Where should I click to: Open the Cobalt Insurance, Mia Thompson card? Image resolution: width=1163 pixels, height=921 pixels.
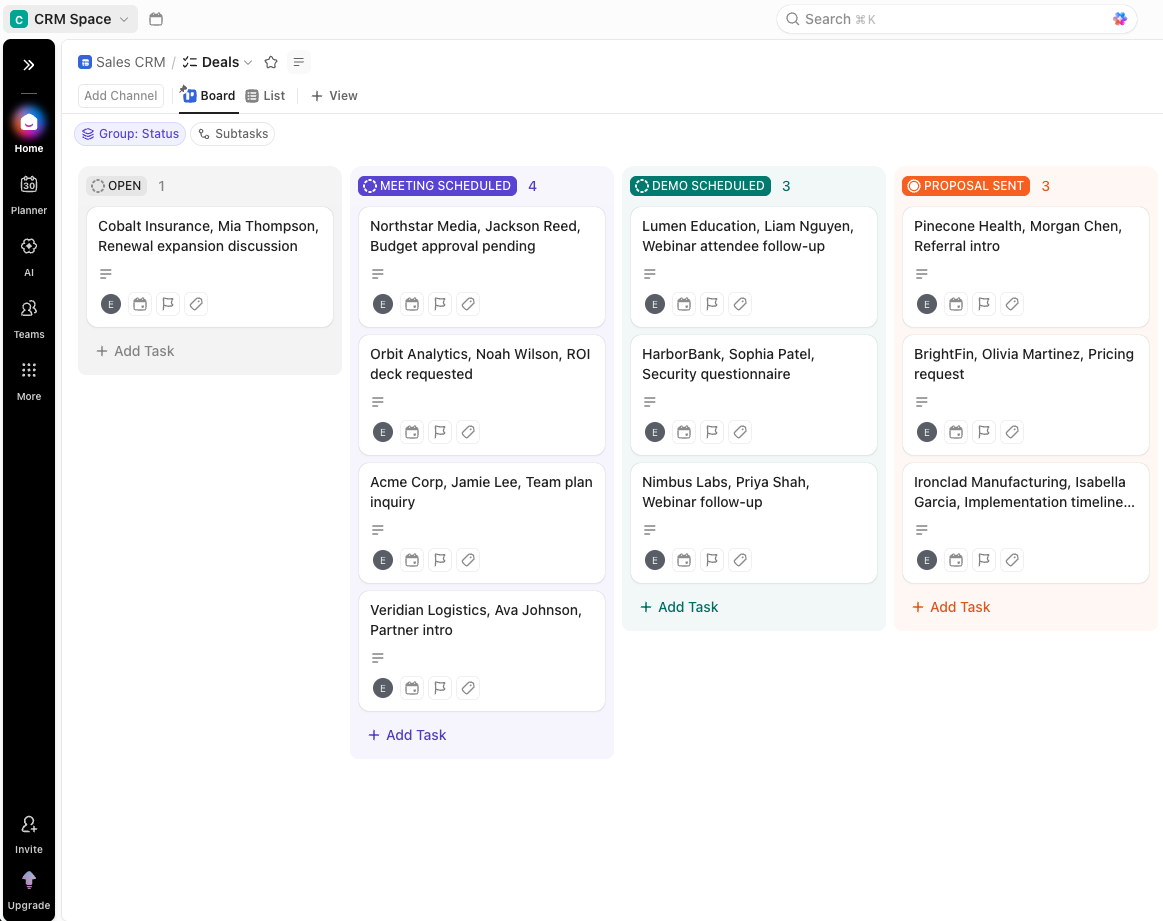210,267
